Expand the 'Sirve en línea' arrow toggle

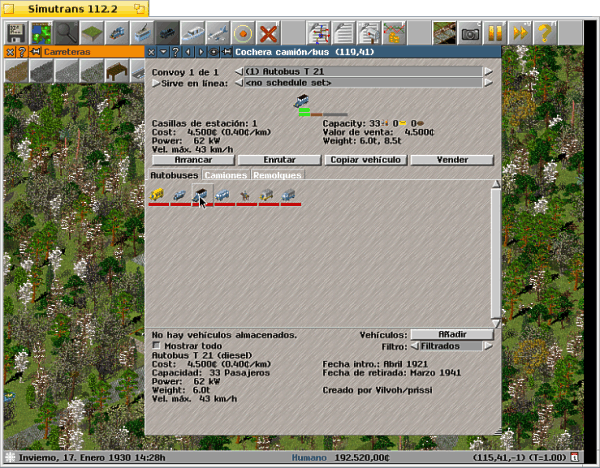(155, 84)
